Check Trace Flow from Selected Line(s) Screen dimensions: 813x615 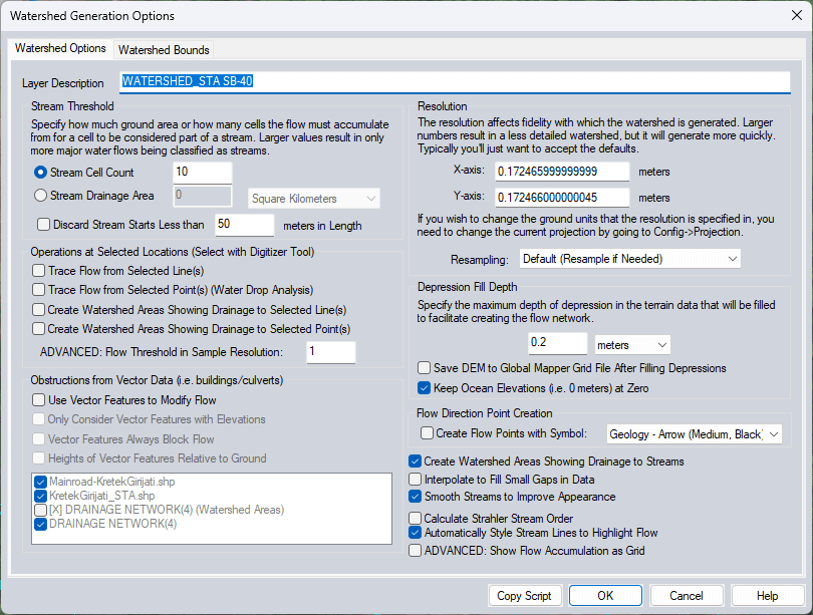coord(39,270)
